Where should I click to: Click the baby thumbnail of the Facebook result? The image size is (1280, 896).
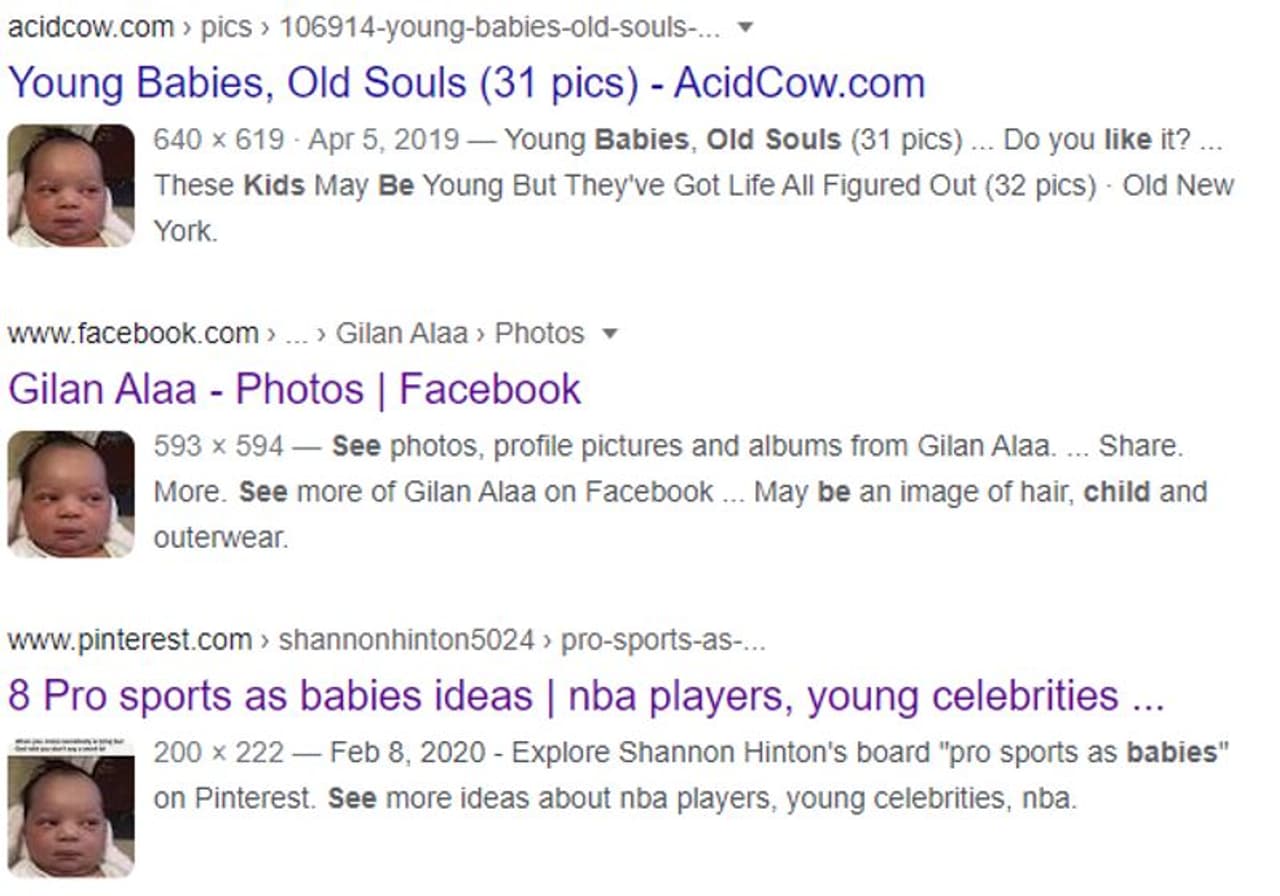[x=71, y=493]
